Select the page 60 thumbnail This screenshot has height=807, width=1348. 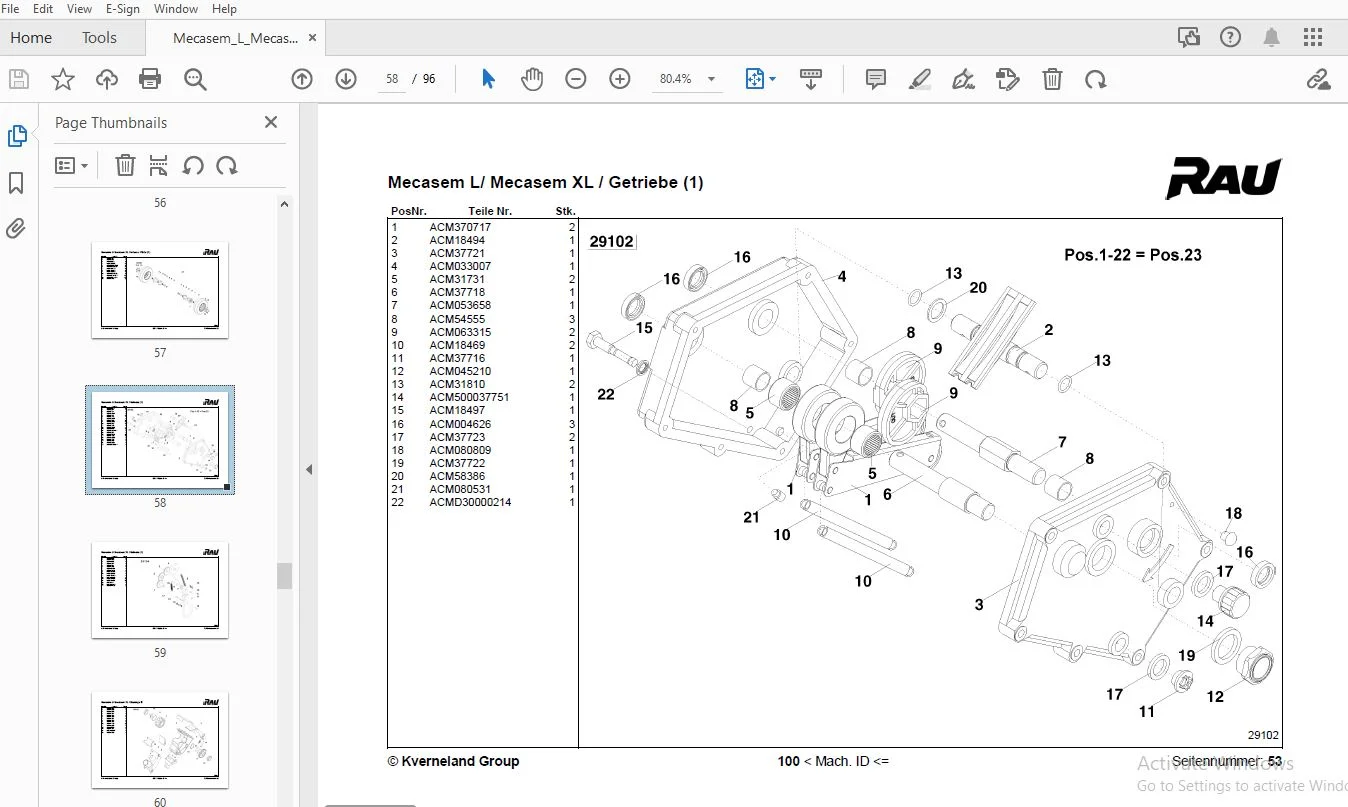(x=160, y=740)
